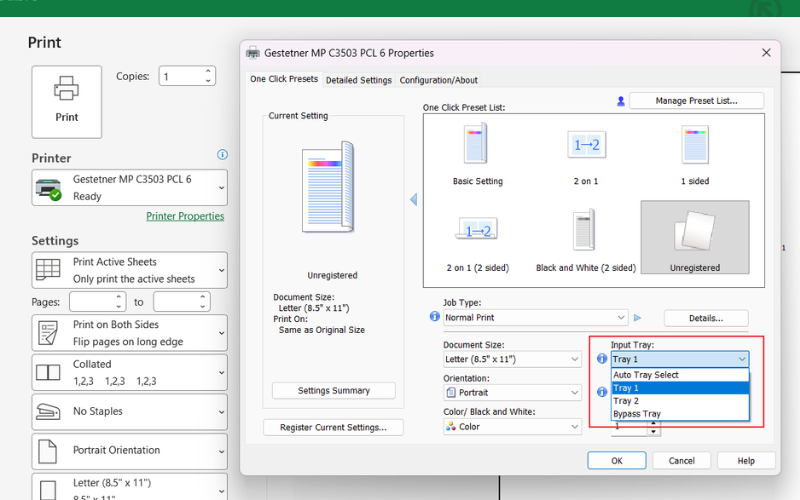This screenshot has height=500, width=800.
Task: Switch to the Configuration/About tab
Action: [x=438, y=80]
